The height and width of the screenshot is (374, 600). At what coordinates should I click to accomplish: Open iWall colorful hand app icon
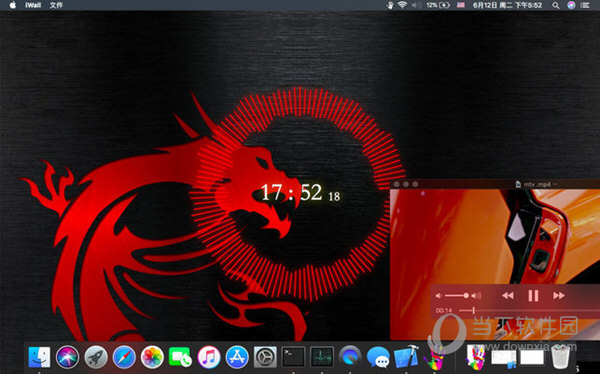click(434, 358)
